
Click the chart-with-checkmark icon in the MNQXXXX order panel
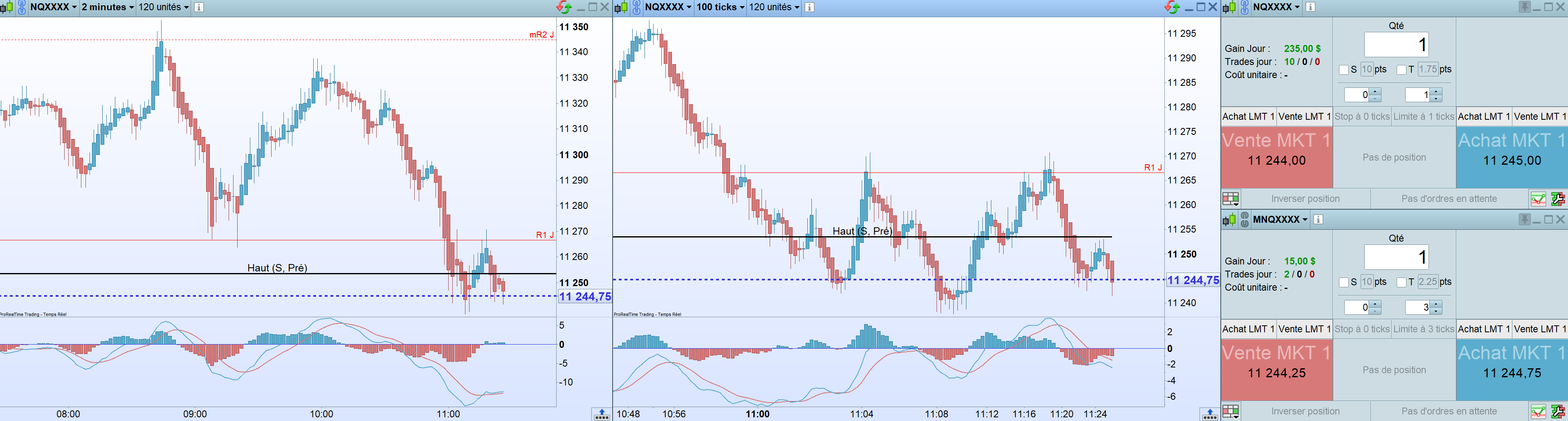1538,411
